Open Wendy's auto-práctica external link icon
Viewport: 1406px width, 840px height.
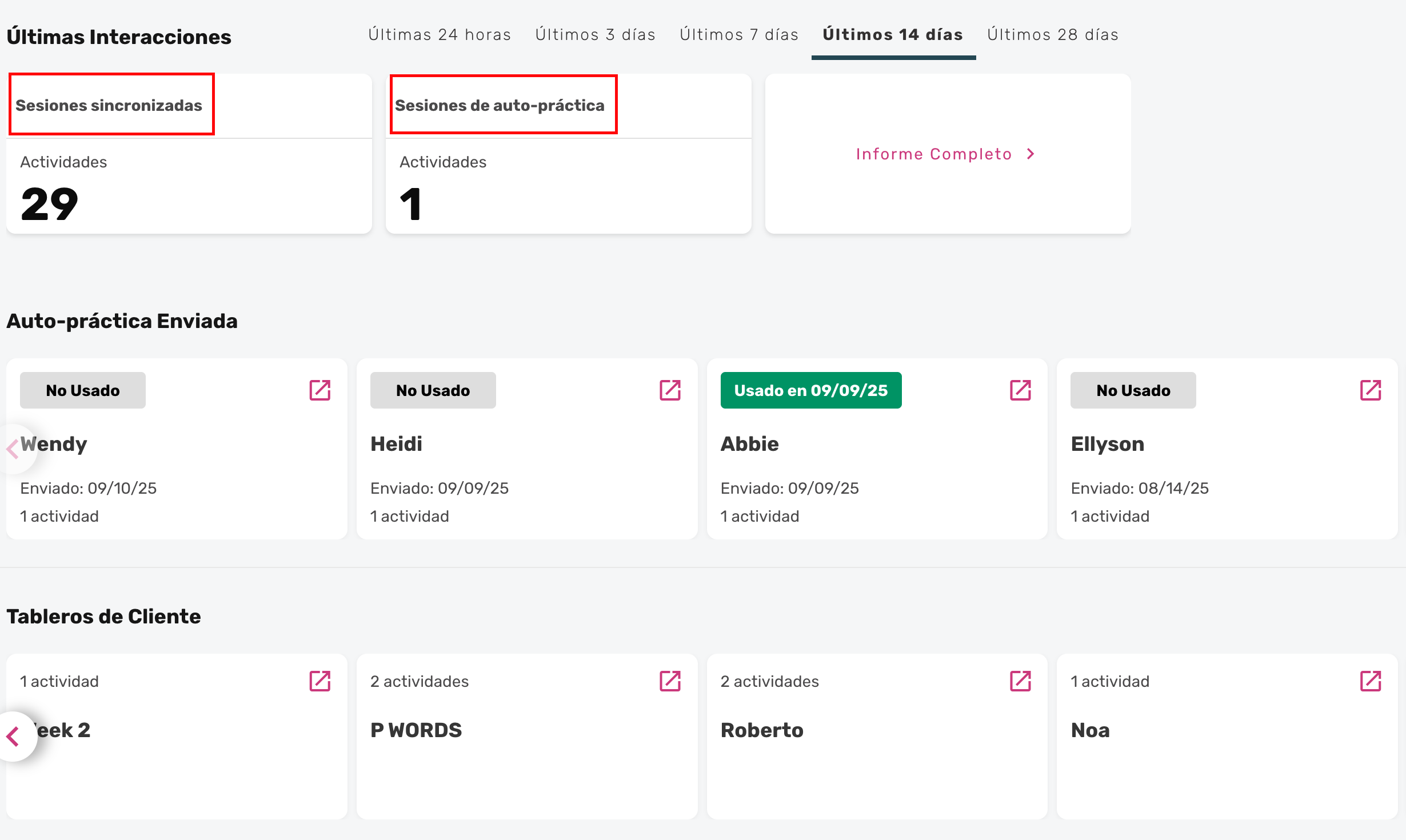(320, 390)
